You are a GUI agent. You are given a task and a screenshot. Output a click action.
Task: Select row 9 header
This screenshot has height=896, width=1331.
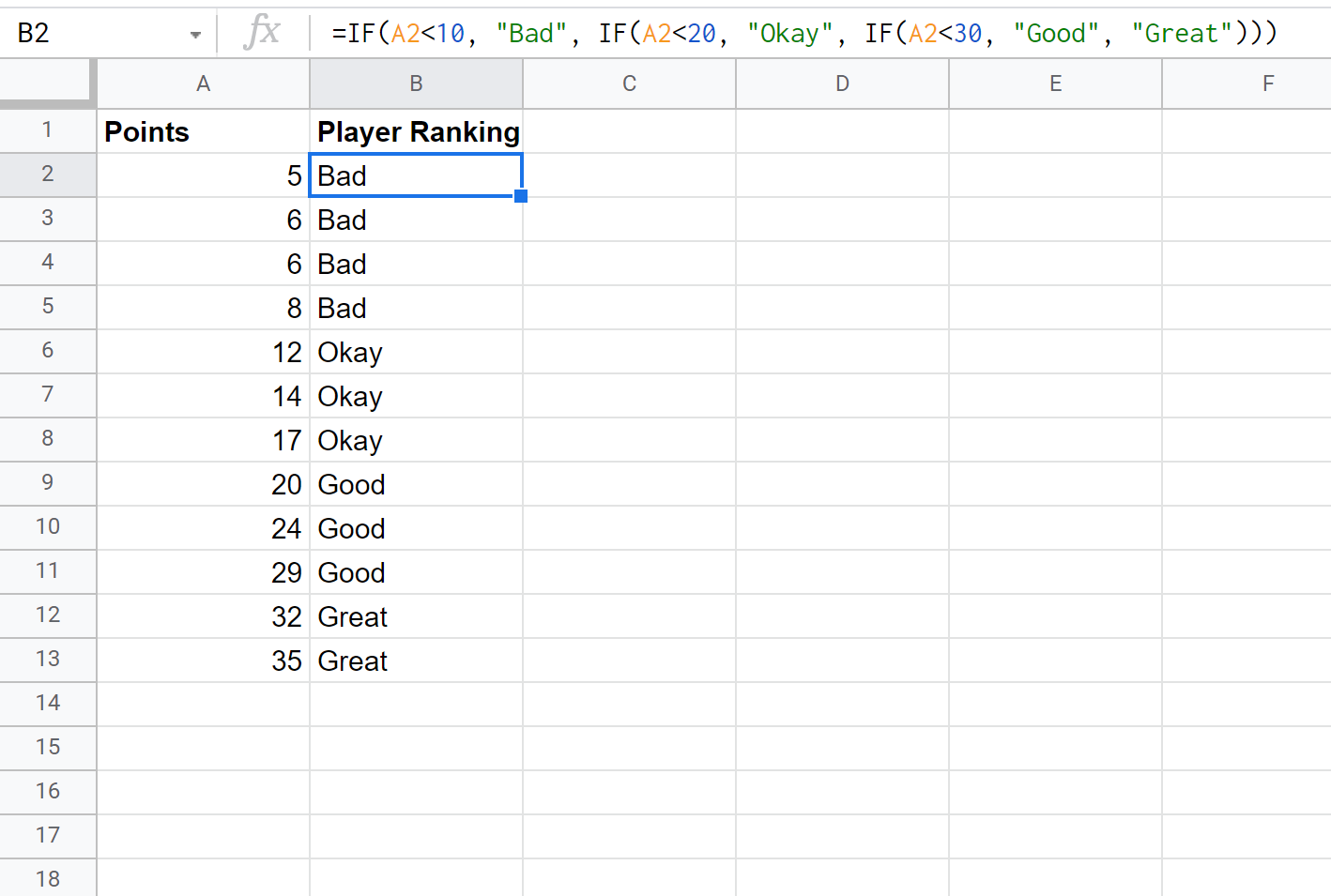[48, 483]
